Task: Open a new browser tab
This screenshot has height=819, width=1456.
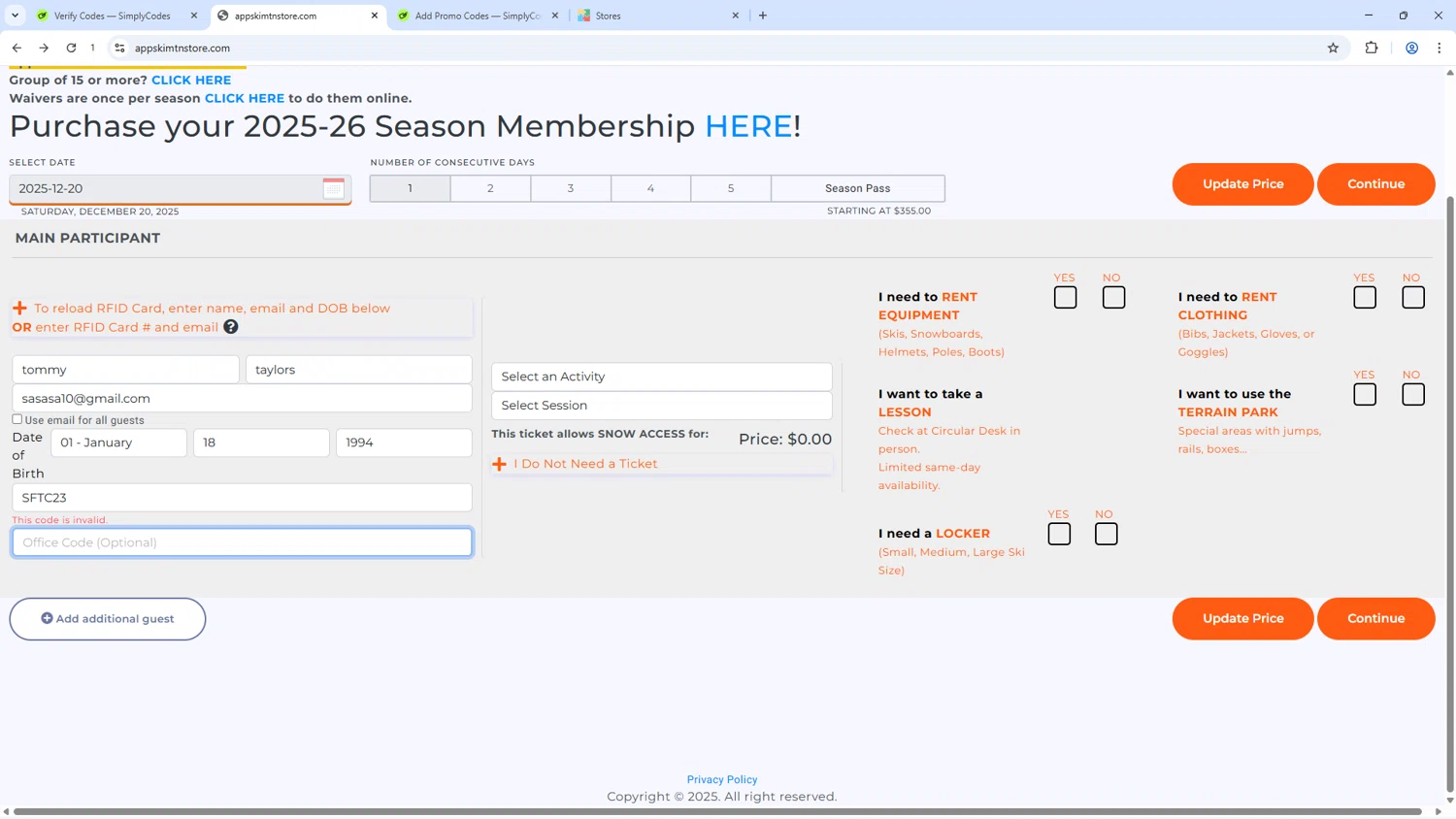Action: point(763,16)
